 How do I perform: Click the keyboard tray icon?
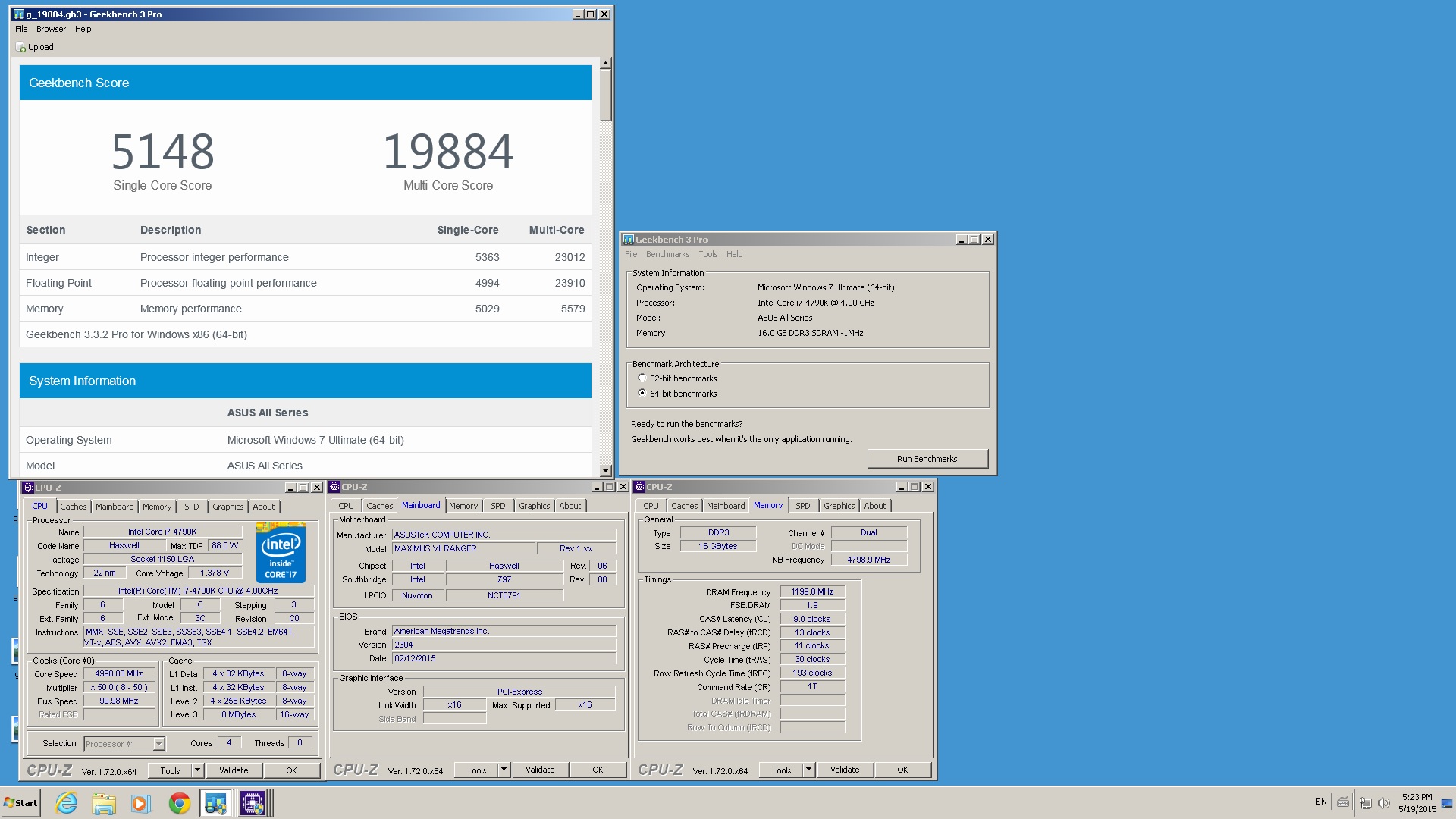tap(1343, 802)
